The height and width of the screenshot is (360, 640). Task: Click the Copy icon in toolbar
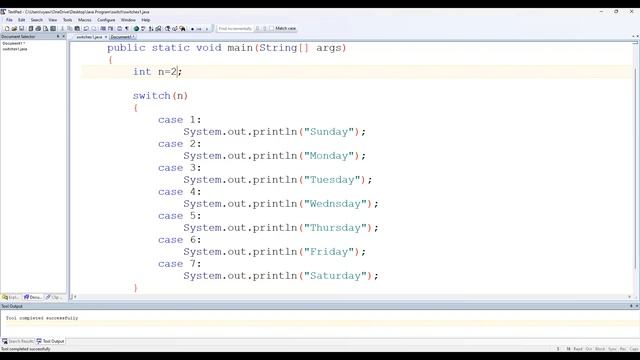[69, 29]
